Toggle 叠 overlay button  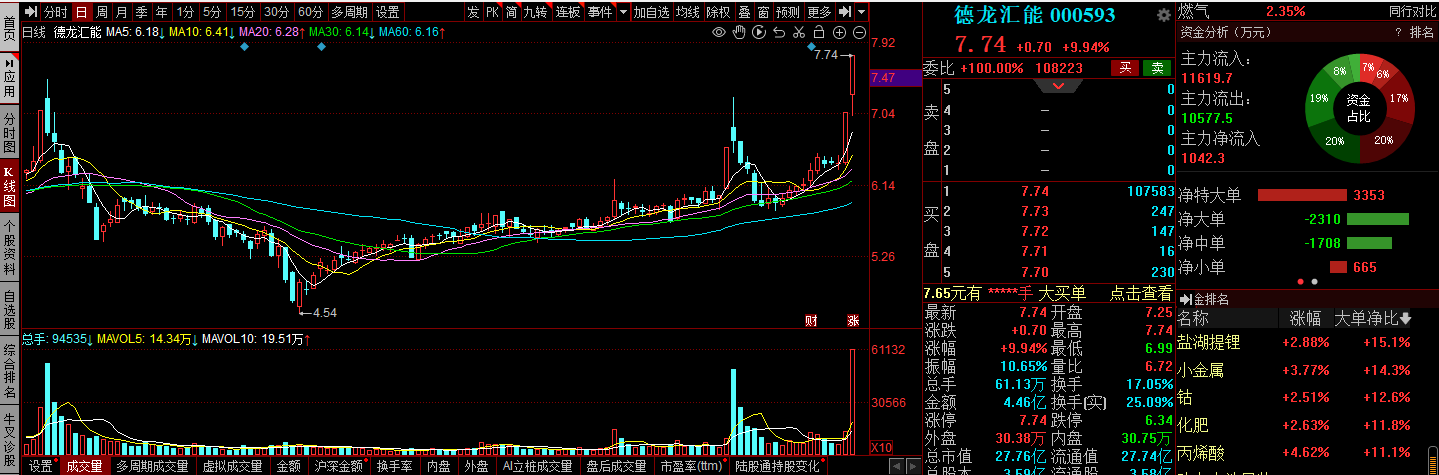(743, 12)
